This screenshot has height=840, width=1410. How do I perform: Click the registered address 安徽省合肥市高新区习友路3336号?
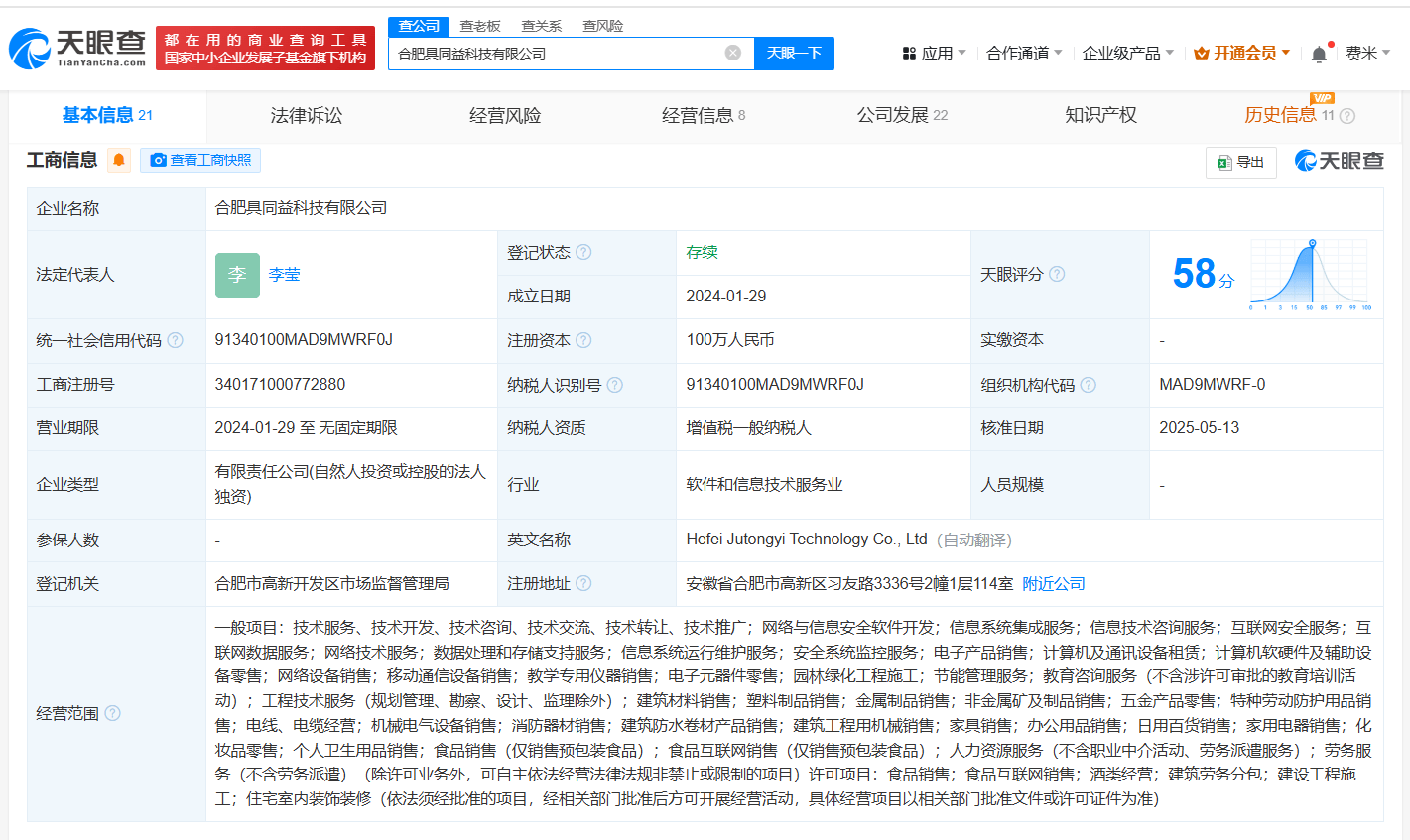(x=849, y=584)
